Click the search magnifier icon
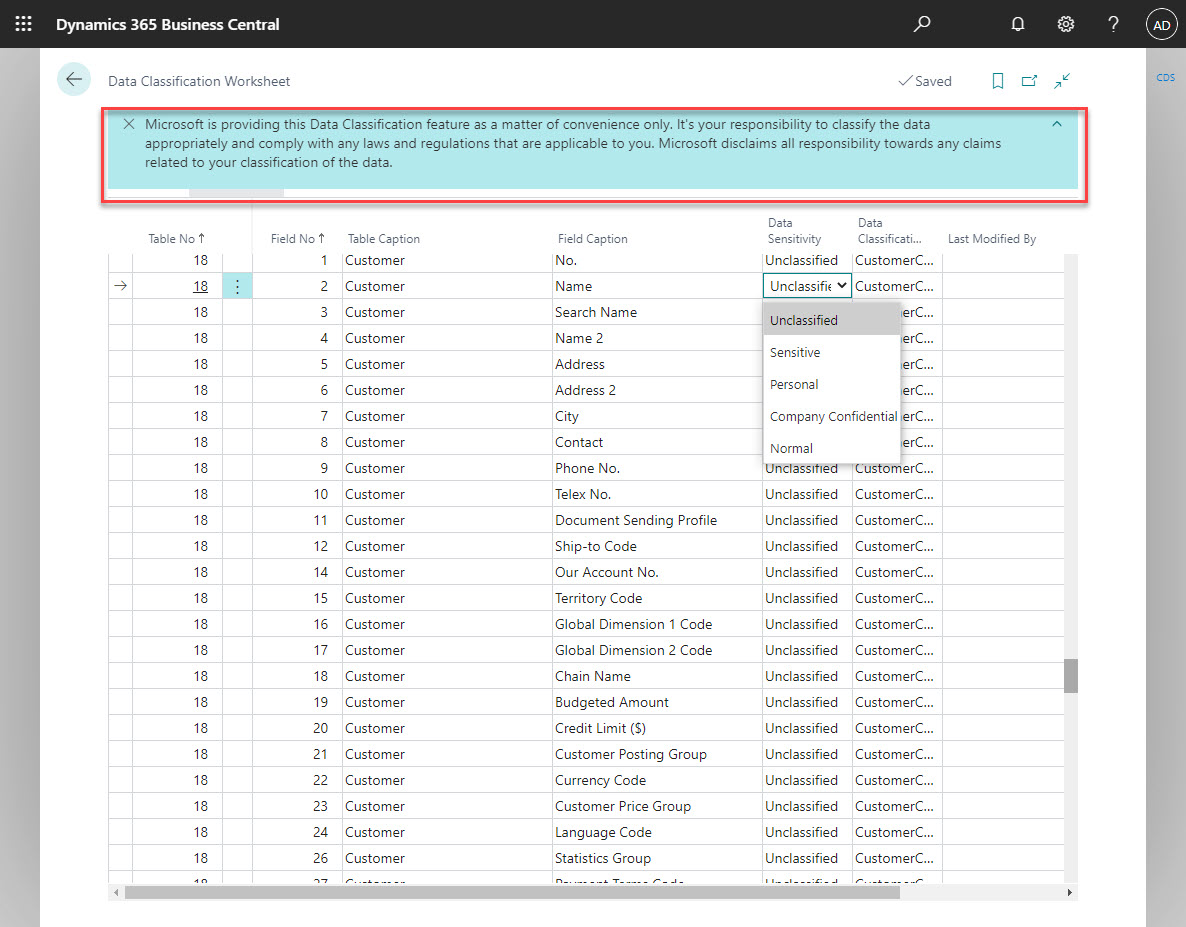Viewport: 1186px width, 927px height. click(x=921, y=24)
